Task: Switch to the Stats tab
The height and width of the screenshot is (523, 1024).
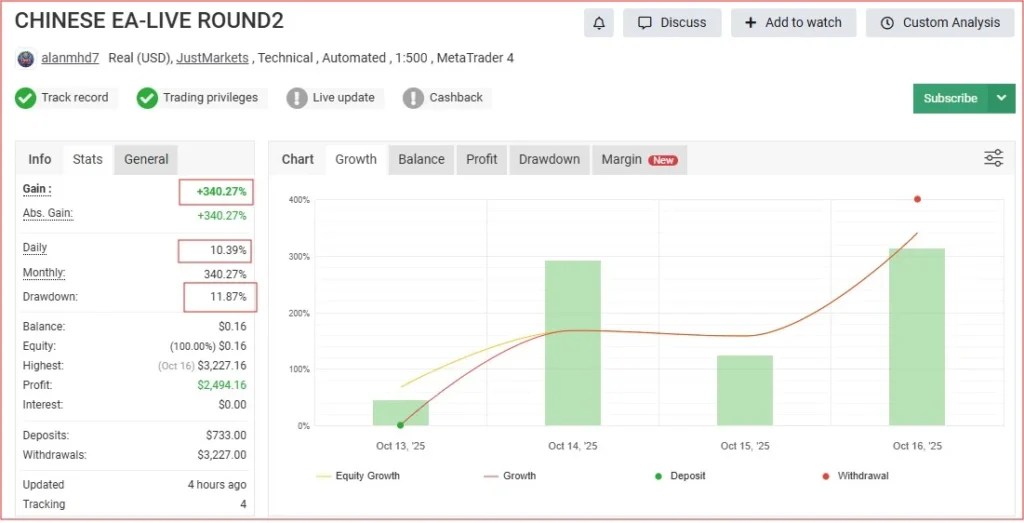Action: pos(88,159)
